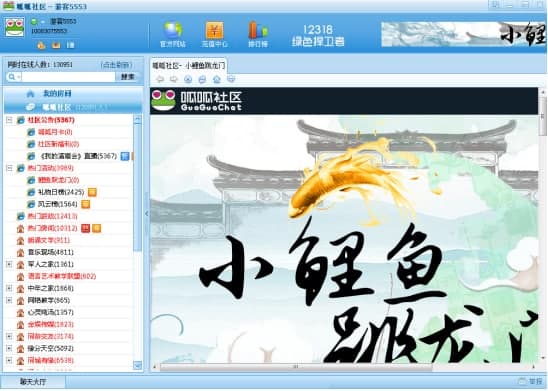Screen dimensions: 548x391
Task: Click the room list scroll up arrow
Action: coord(138,120)
